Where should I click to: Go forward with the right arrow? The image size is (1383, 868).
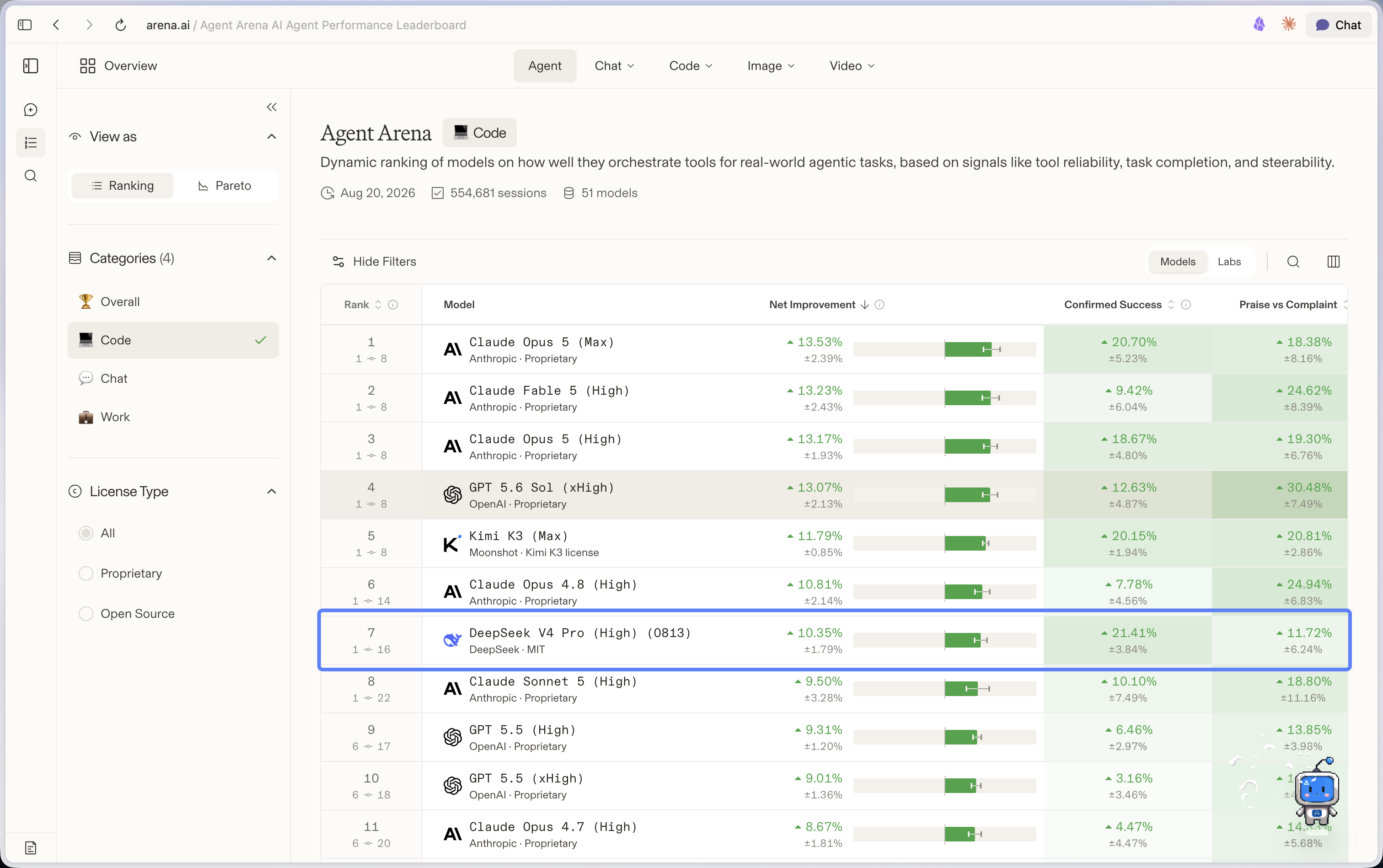[x=89, y=25]
